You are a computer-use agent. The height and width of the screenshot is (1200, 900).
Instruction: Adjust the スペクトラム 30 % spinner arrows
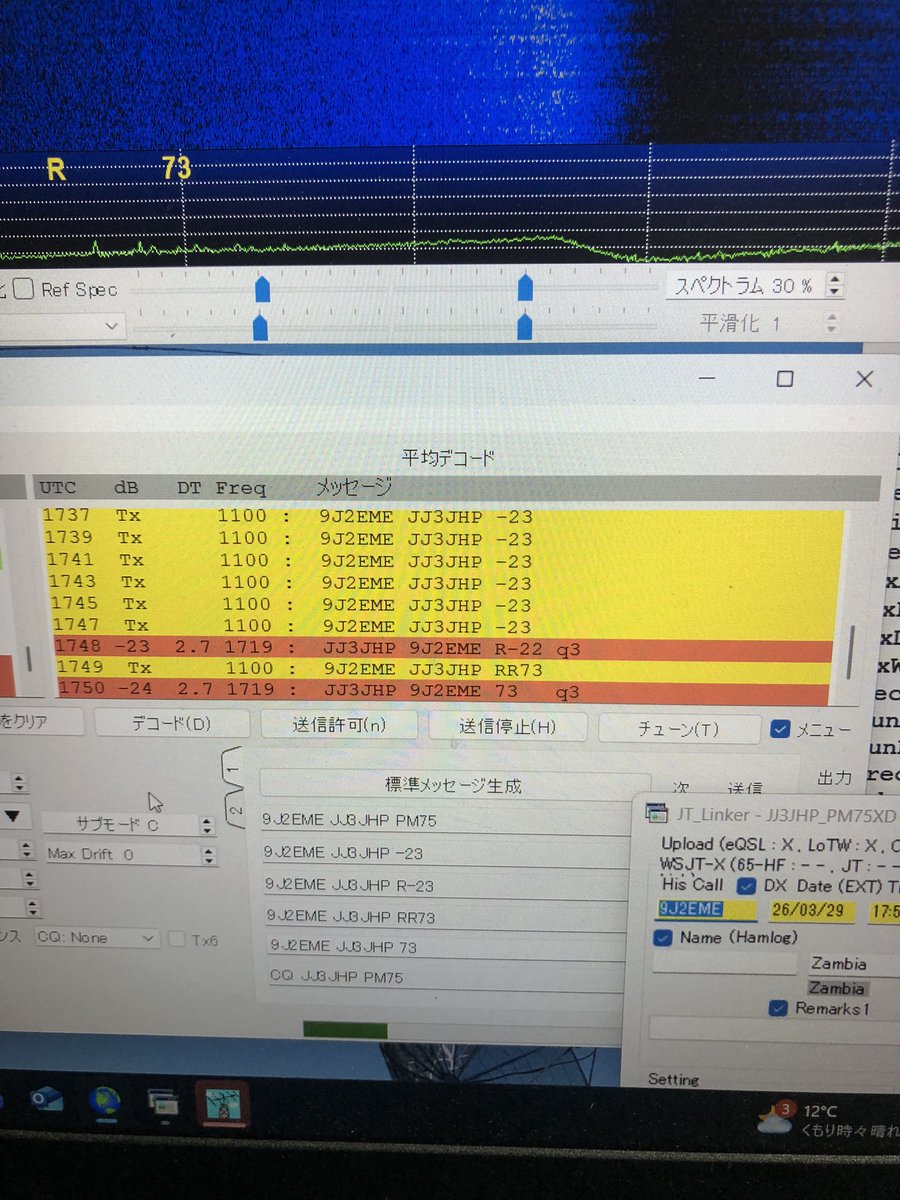pyautogui.click(x=835, y=287)
